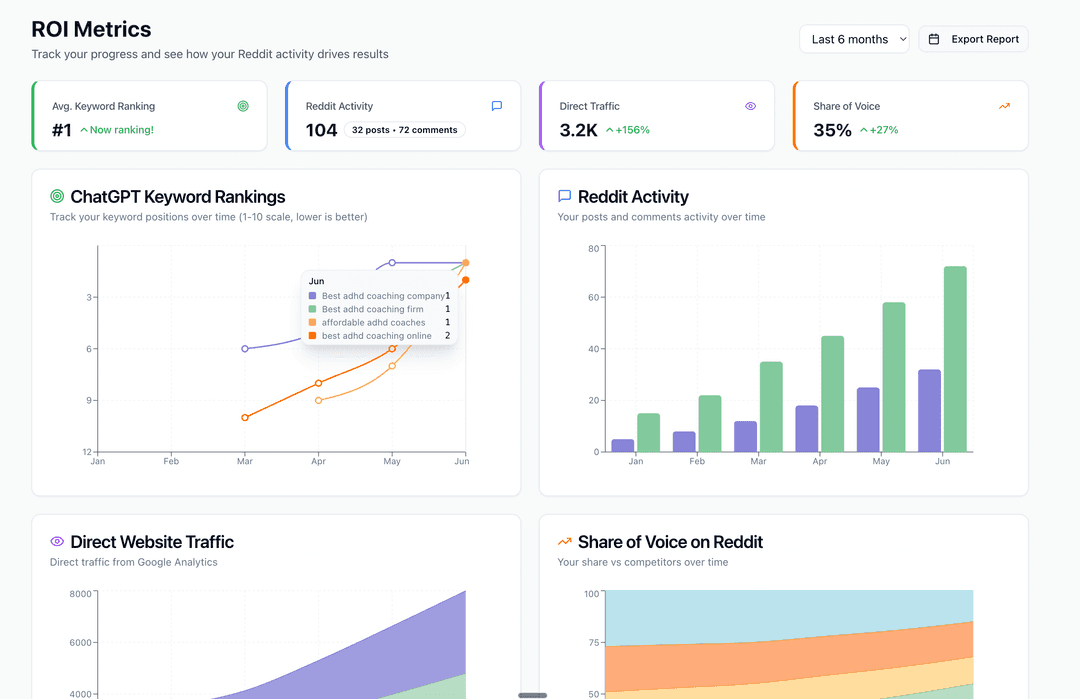Image resolution: width=1080 pixels, height=699 pixels.
Task: Click the up-arrow icon next to +156%
Action: tap(610, 129)
